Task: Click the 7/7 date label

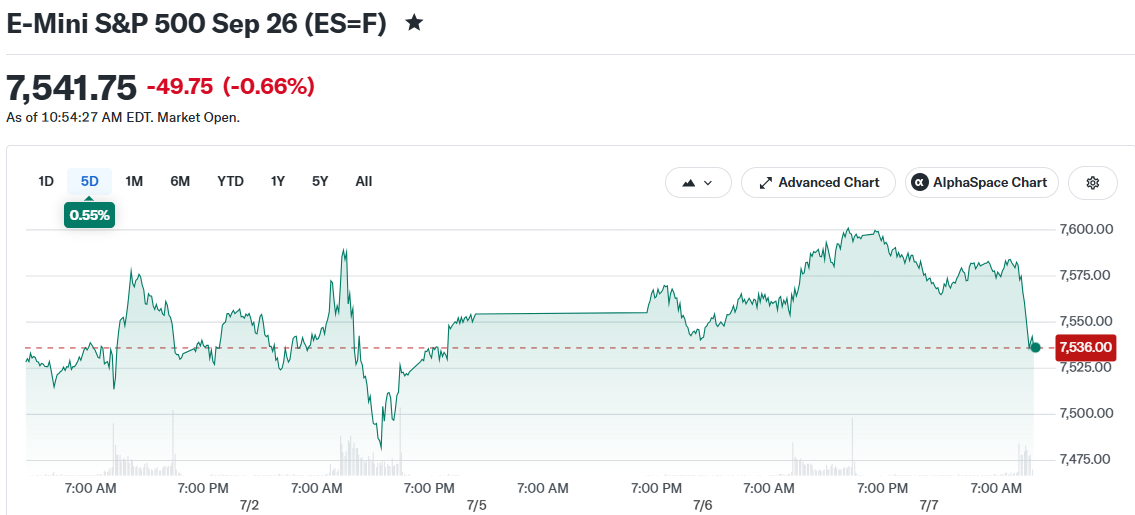Action: click(929, 504)
